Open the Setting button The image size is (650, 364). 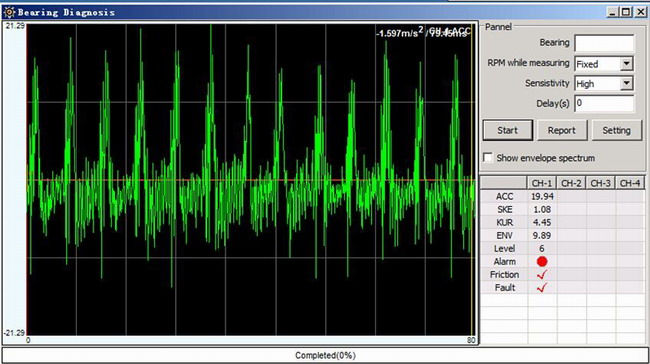(x=616, y=130)
